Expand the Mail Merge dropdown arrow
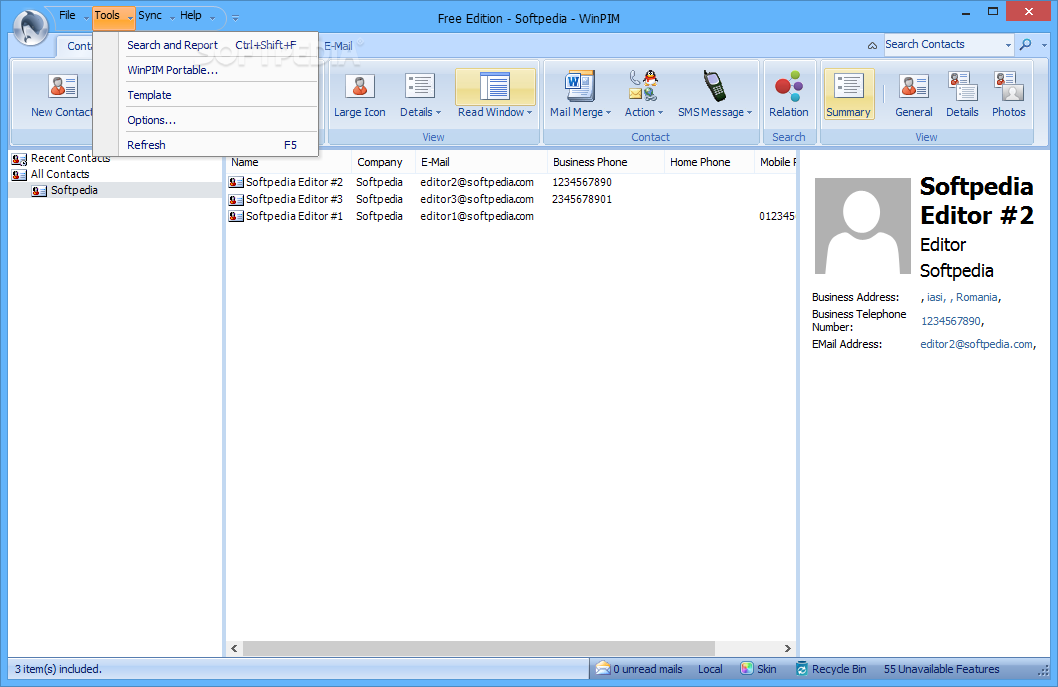This screenshot has height=687, width=1058. (609, 113)
